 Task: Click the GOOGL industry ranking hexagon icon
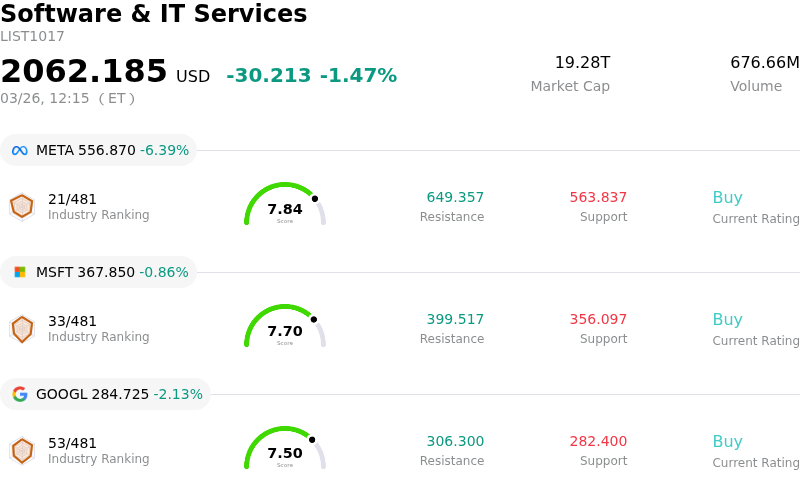pyautogui.click(x=22, y=450)
